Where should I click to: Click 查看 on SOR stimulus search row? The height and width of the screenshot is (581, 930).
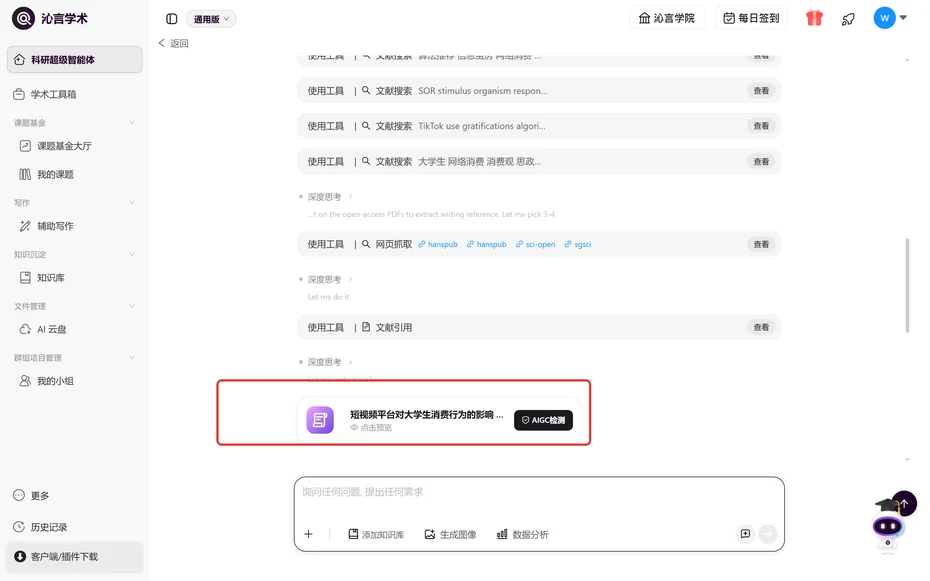[761, 91]
